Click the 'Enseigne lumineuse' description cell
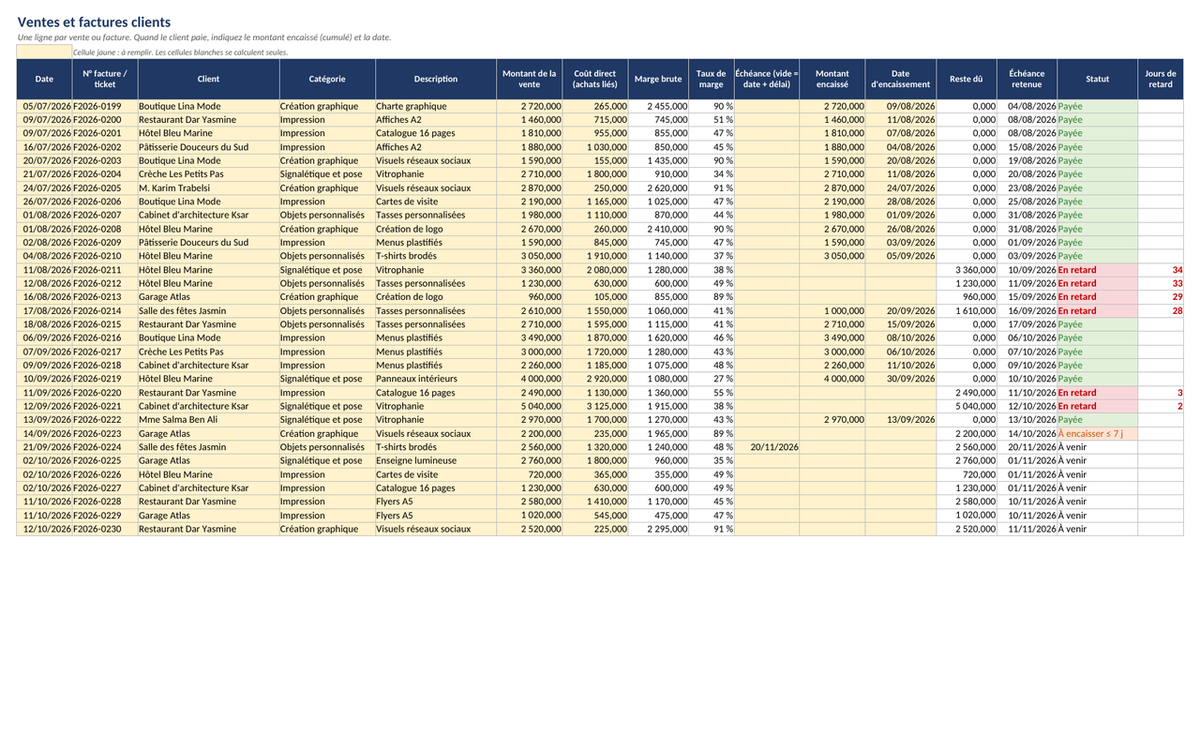The width and height of the screenshot is (1200, 750). [435, 461]
